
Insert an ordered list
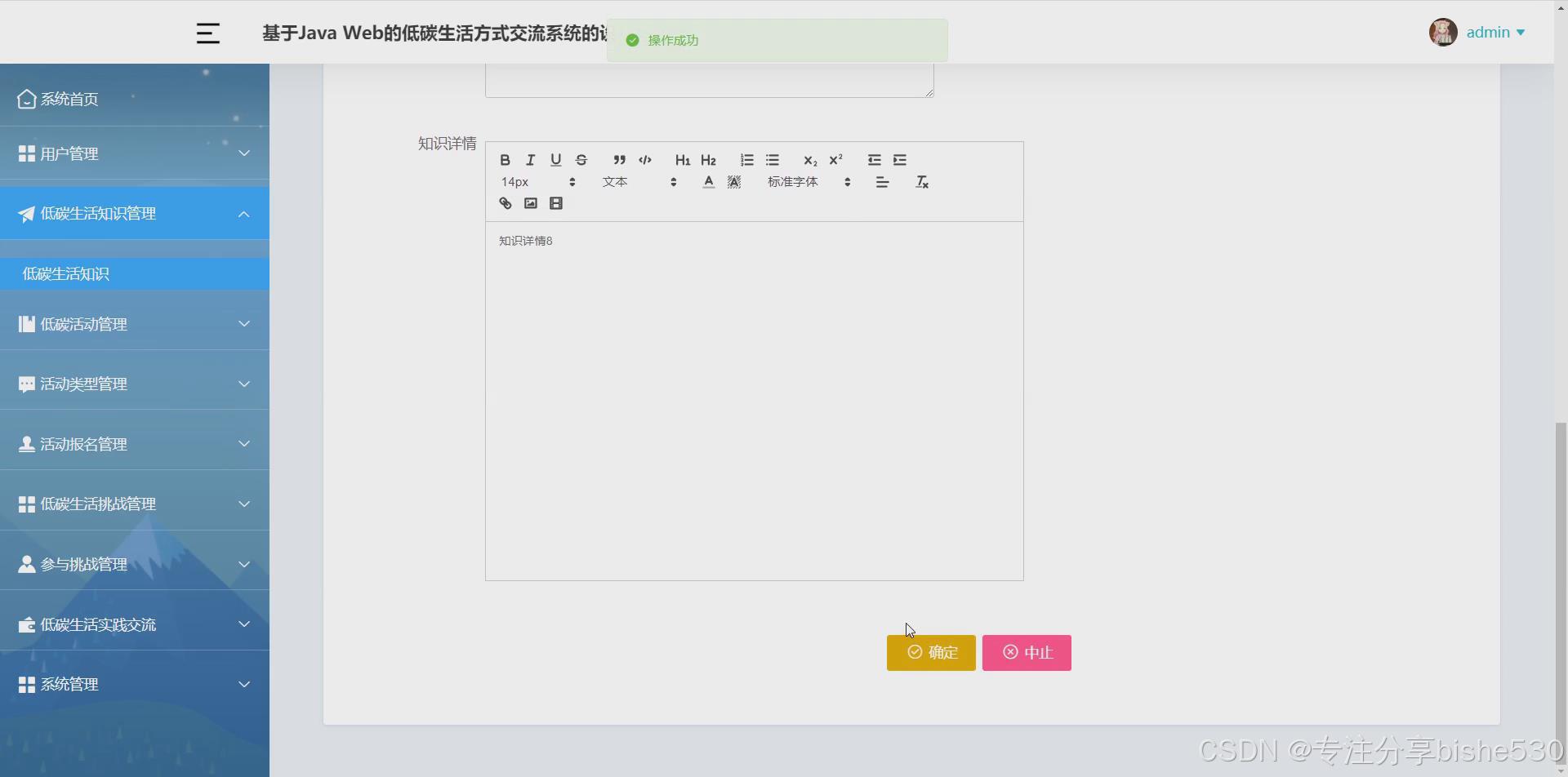click(x=746, y=160)
